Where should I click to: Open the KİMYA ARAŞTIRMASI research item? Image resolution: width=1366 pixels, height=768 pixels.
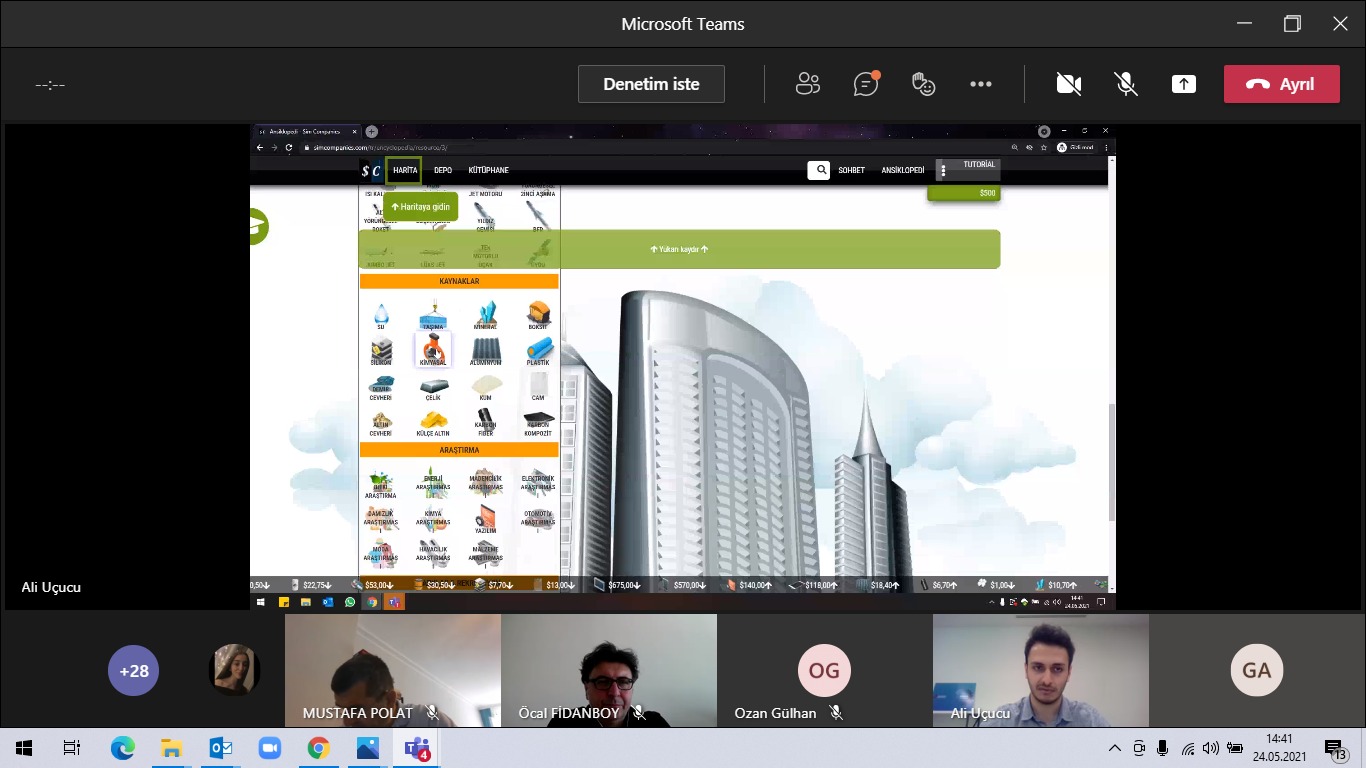pos(433,518)
